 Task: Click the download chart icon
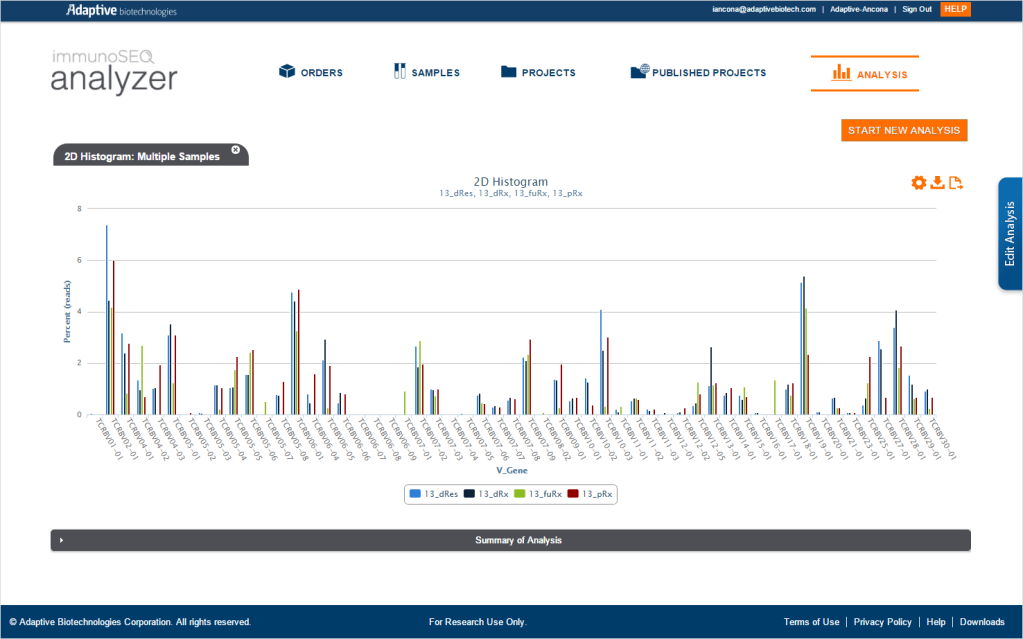937,182
